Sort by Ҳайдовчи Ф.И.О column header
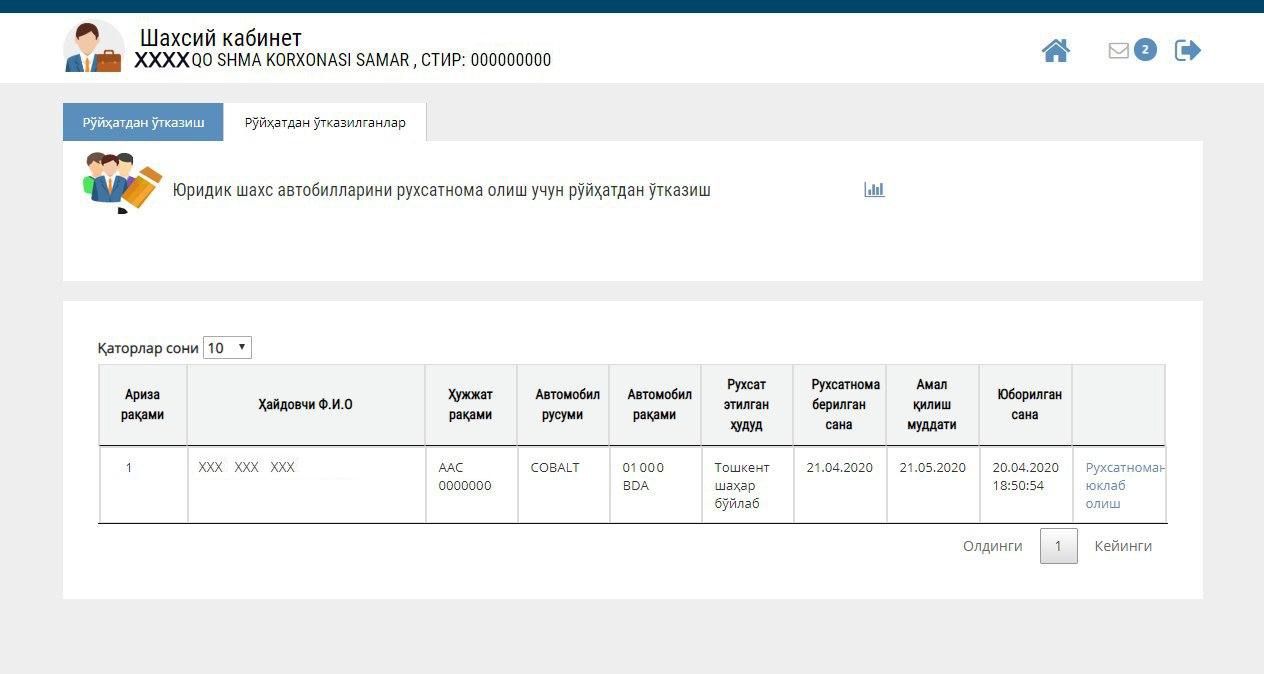This screenshot has height=674, width=1264. (x=306, y=405)
